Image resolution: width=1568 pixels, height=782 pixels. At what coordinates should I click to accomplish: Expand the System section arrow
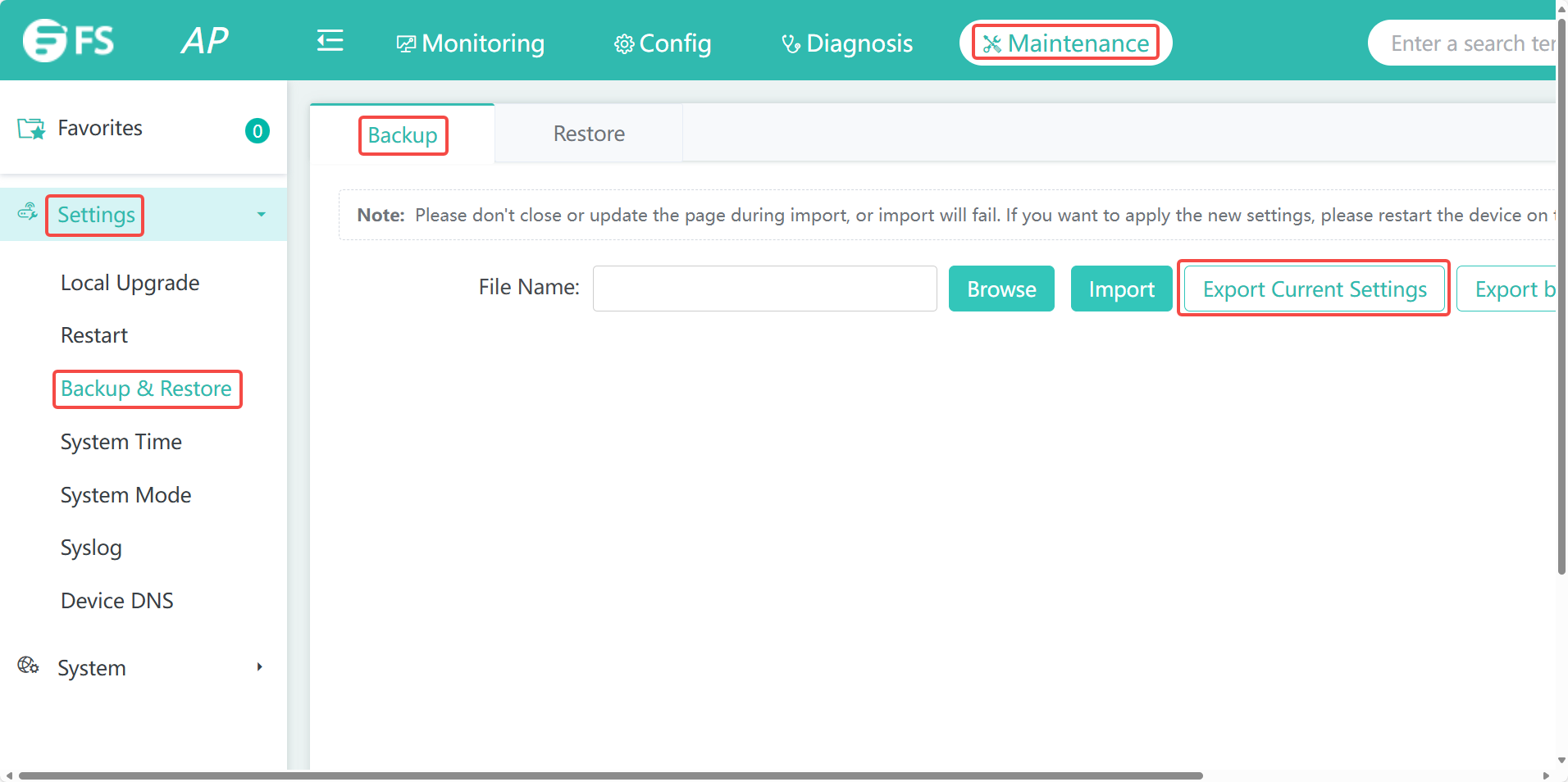[x=259, y=667]
